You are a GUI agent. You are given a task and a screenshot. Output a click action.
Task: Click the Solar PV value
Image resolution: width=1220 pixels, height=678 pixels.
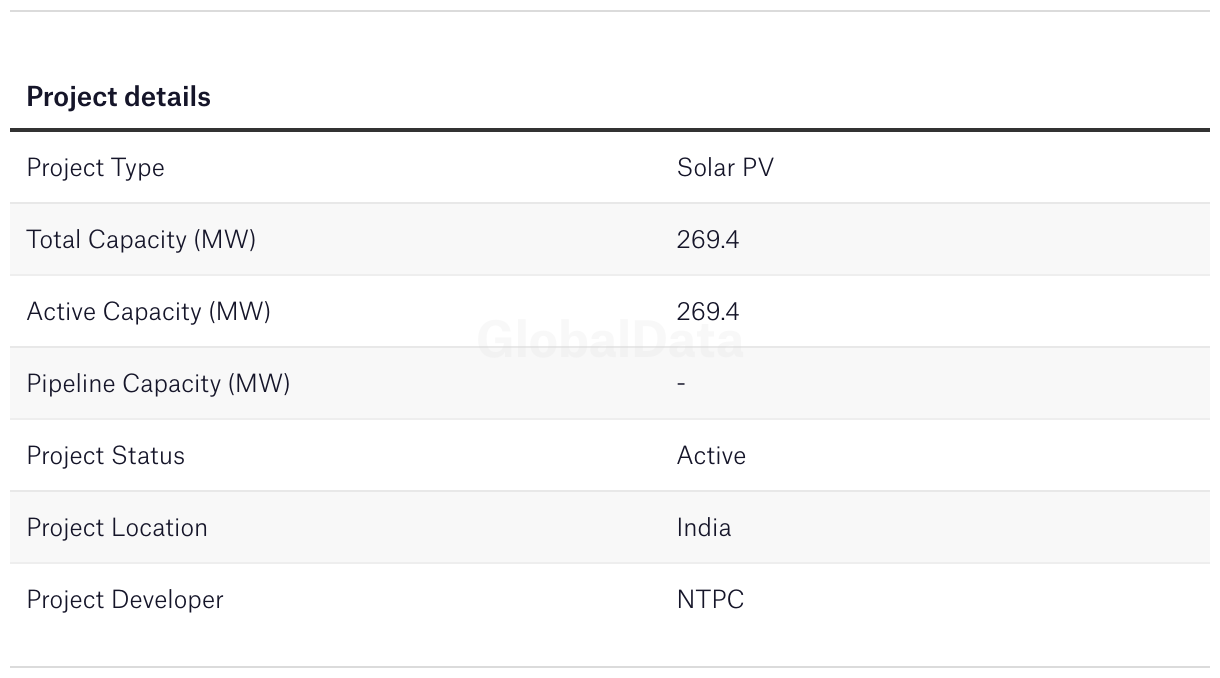point(725,167)
